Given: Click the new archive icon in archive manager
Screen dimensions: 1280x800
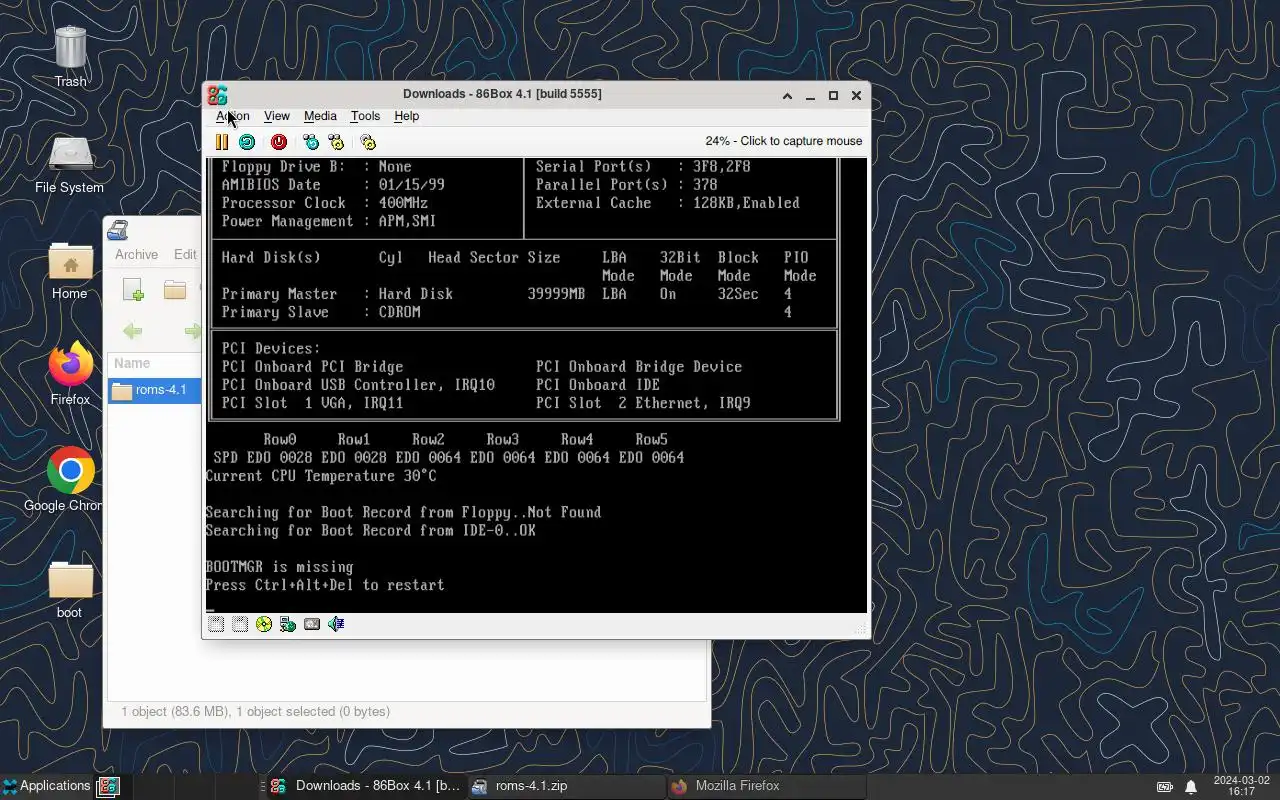Looking at the screenshot, I should pyautogui.click(x=133, y=291).
